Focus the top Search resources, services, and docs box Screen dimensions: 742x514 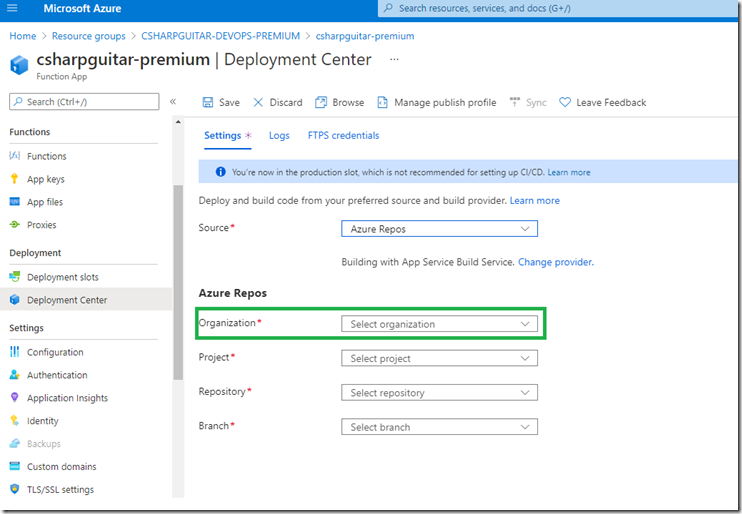pyautogui.click(x=557, y=9)
